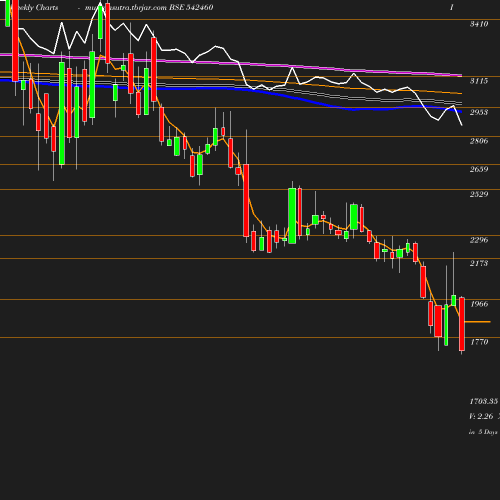Select the 'in 5 Days' text
This screenshot has height=500, width=500.
483,432
